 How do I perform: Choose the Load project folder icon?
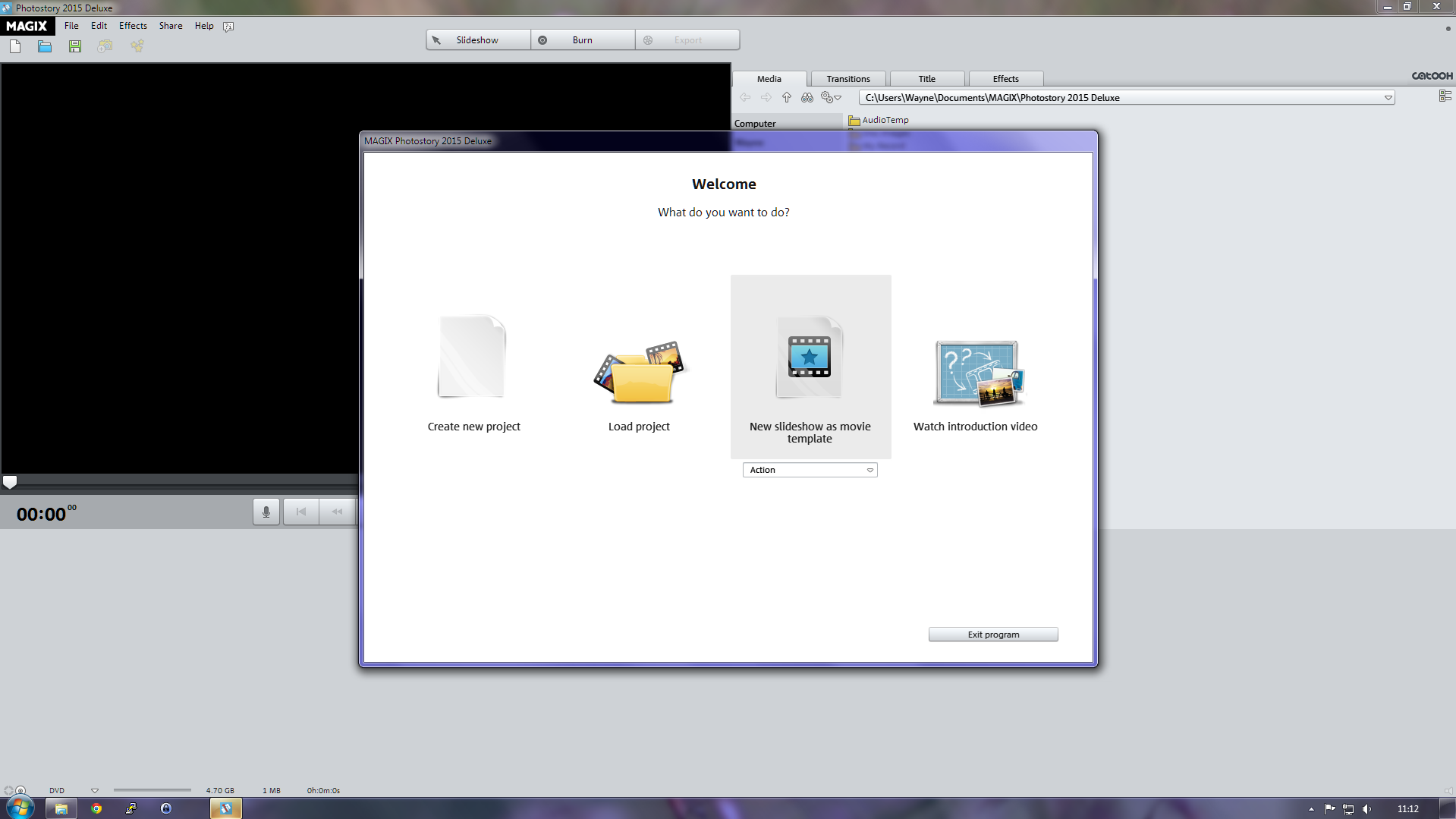[640, 372]
